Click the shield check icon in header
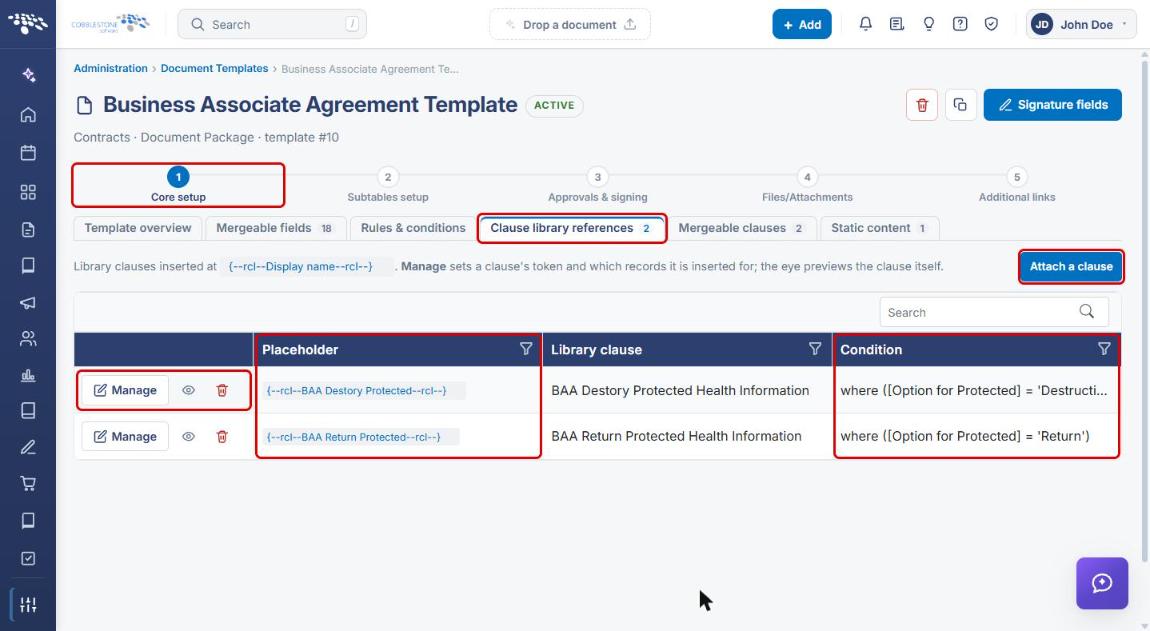The image size is (1150, 631). pyautogui.click(x=991, y=24)
